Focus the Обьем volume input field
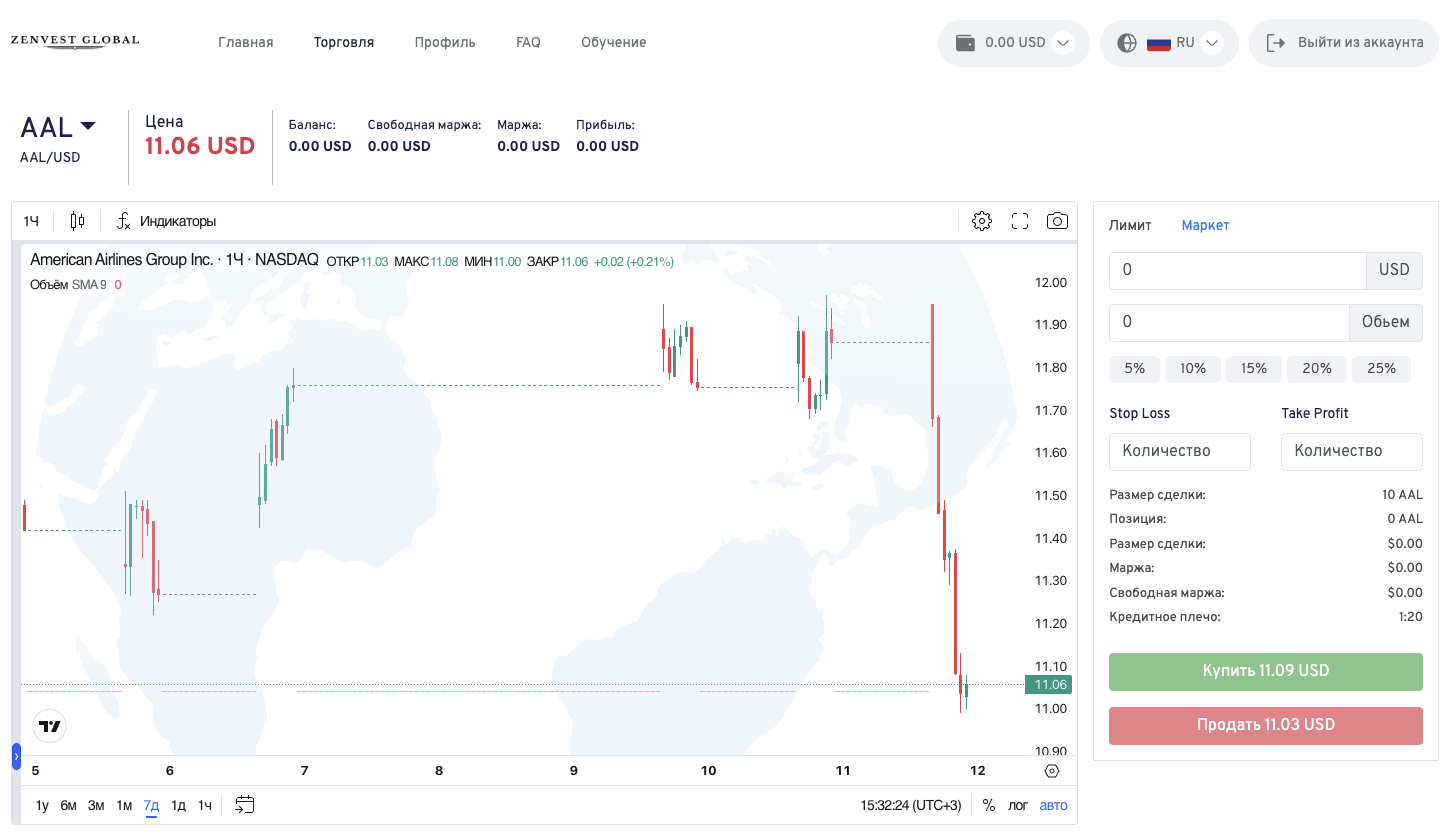 [1229, 322]
